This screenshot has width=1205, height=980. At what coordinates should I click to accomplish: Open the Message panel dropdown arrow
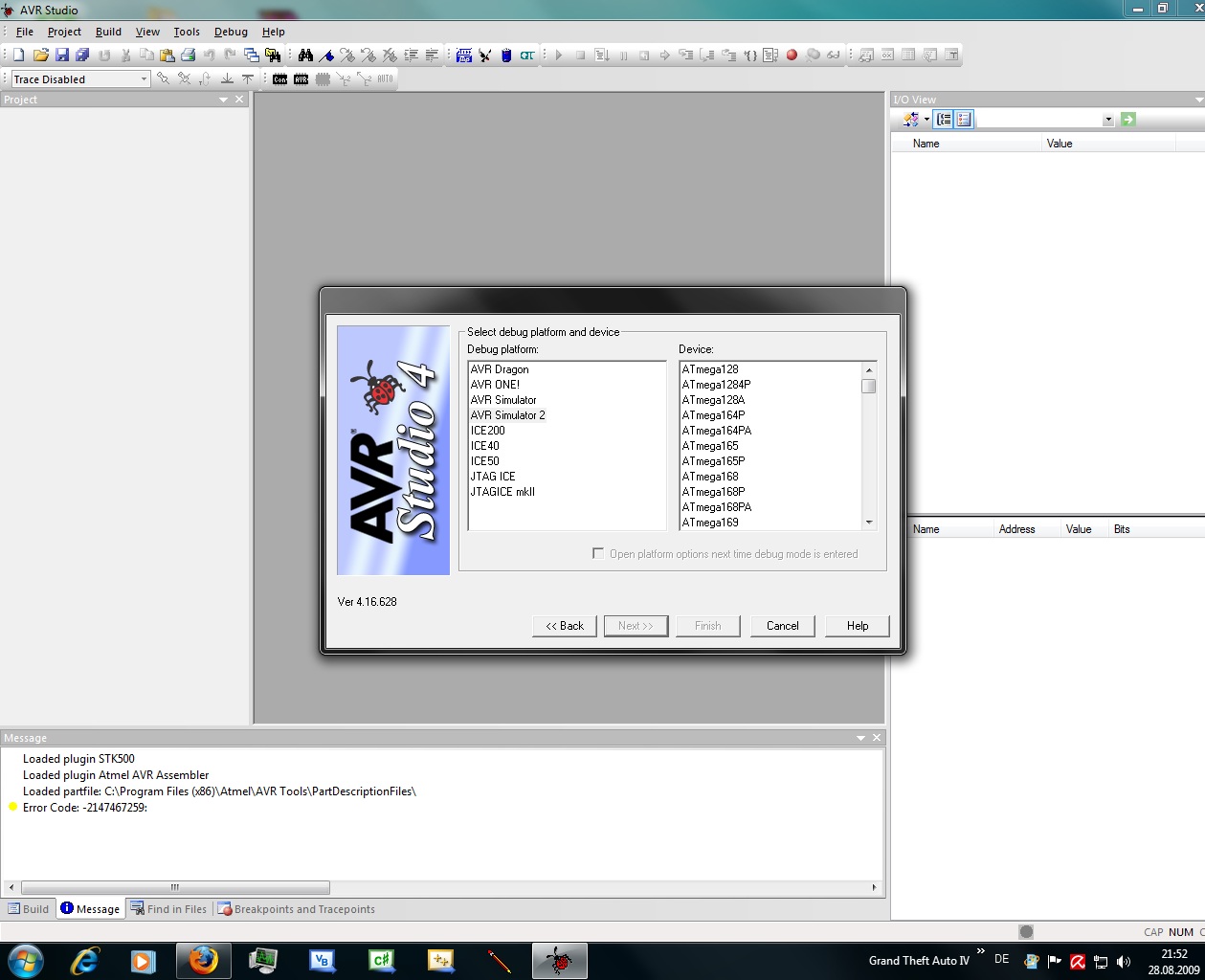tap(860, 738)
